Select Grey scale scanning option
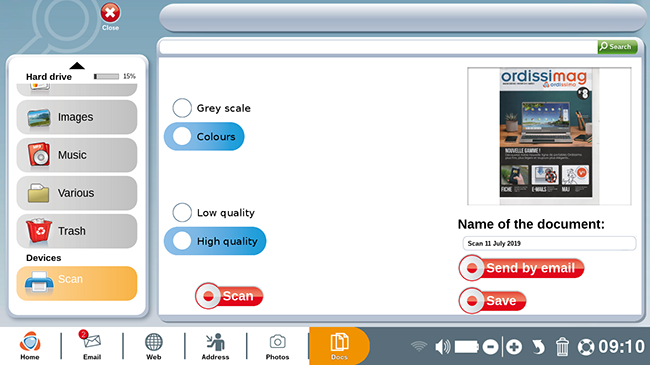 [211, 108]
